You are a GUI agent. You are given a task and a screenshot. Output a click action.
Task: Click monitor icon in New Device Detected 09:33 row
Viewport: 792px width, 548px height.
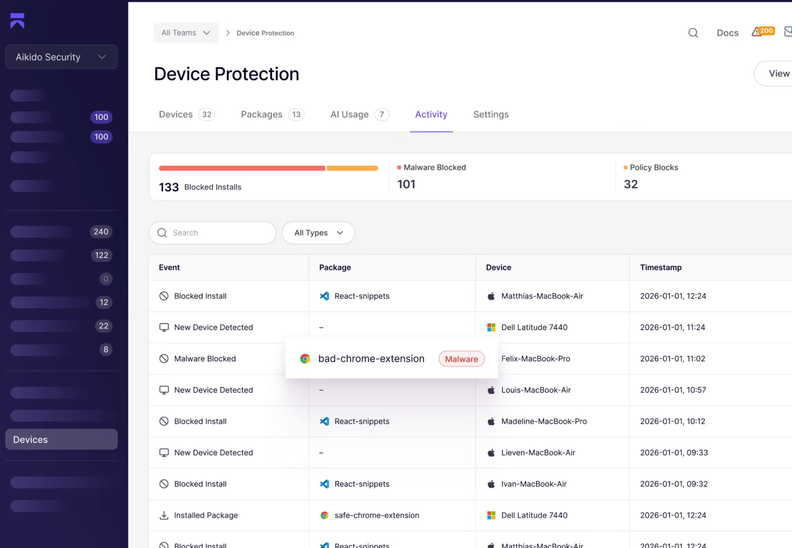(x=164, y=453)
